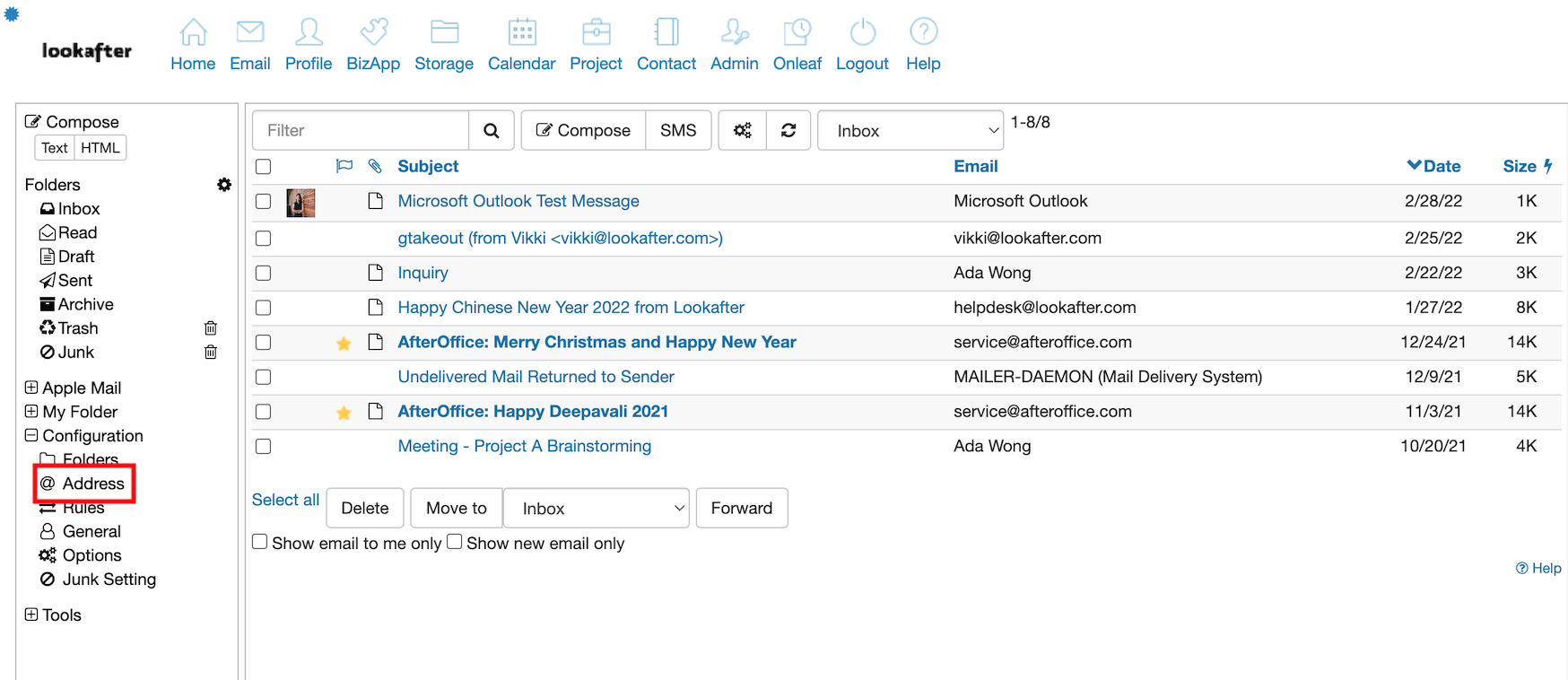Expand the Apple Mail folder tree

click(31, 388)
